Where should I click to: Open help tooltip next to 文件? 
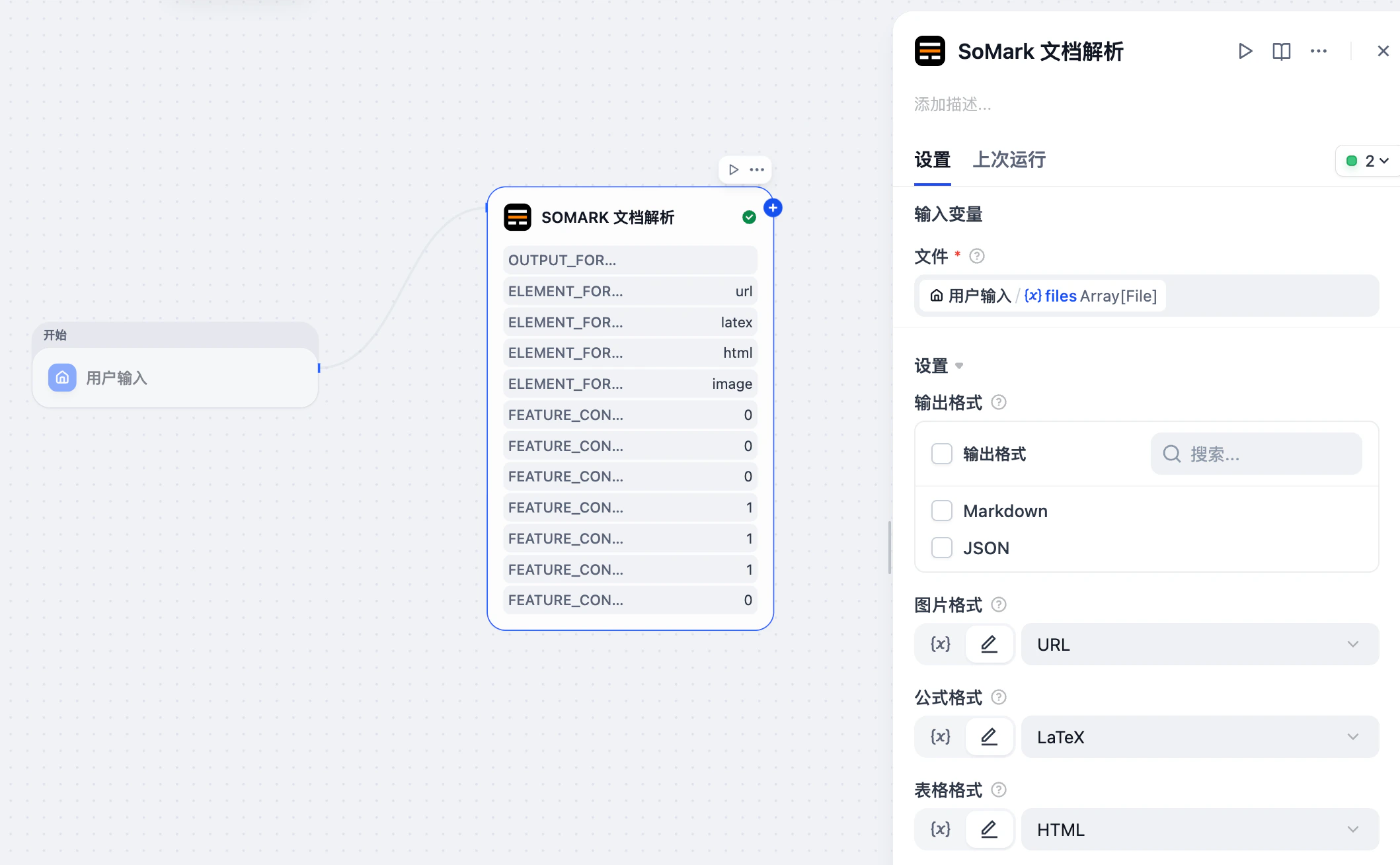coord(976,256)
